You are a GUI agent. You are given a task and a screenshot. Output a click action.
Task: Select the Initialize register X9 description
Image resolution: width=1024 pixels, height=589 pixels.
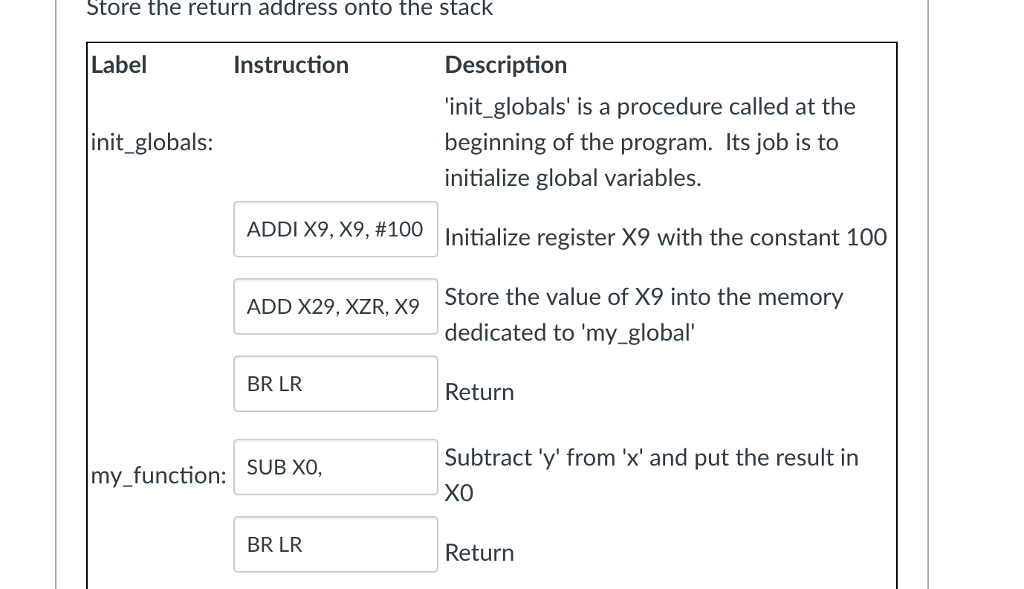[666, 237]
